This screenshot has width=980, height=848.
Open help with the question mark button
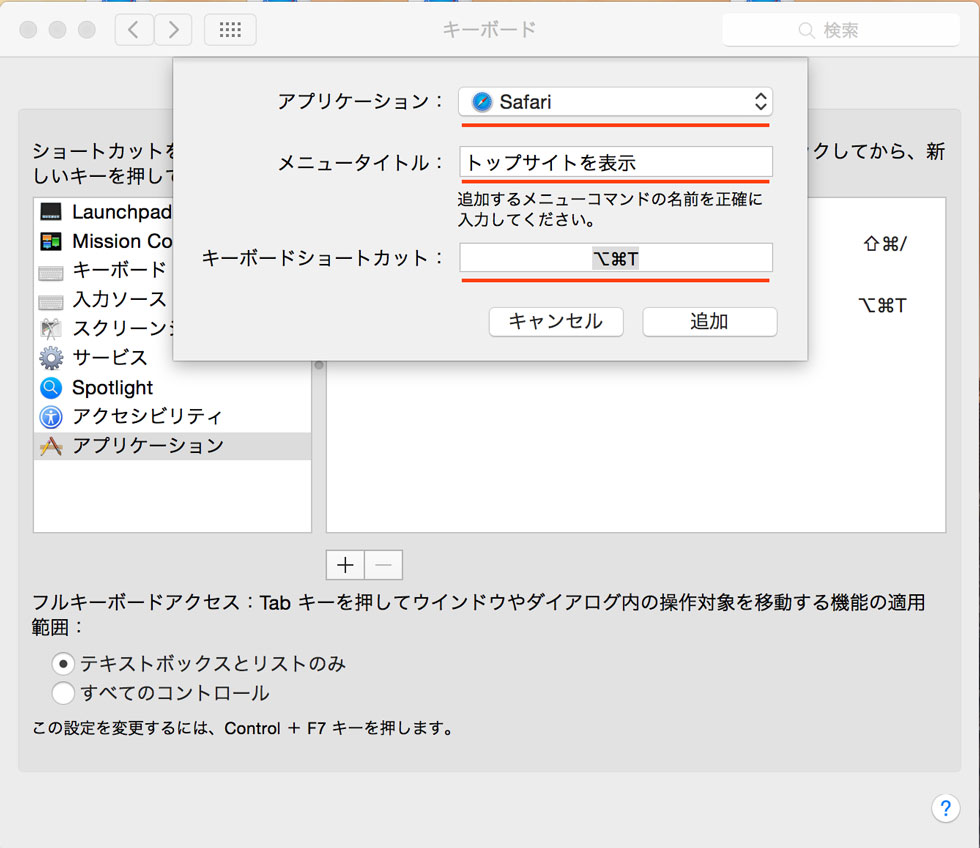(945, 808)
